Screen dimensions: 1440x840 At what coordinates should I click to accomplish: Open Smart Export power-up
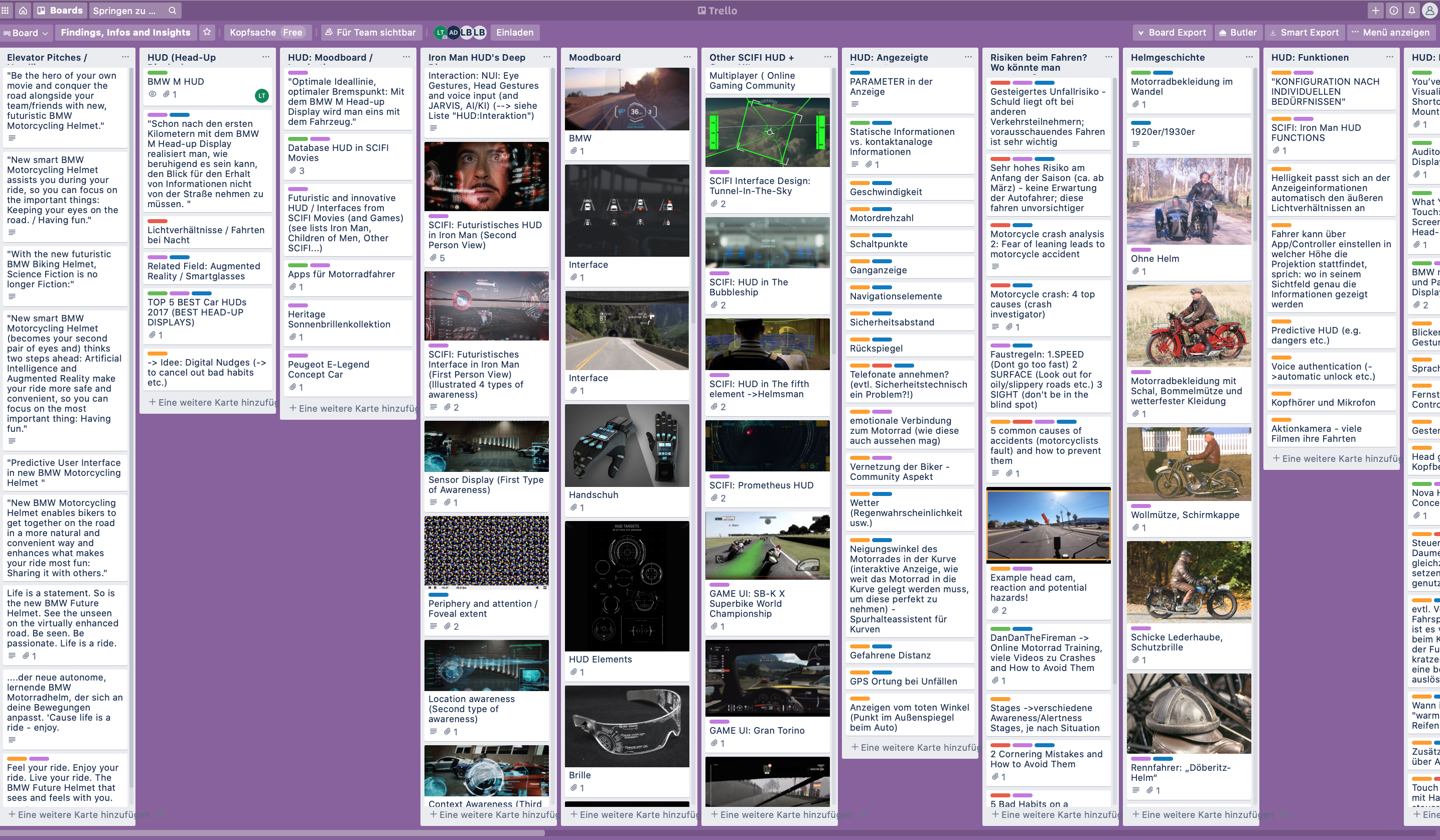pos(1304,33)
